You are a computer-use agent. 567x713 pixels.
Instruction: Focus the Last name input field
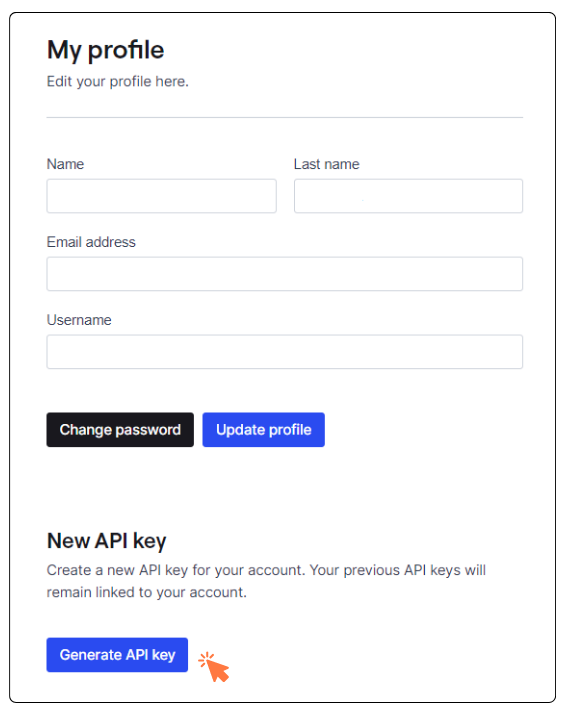pyautogui.click(x=408, y=196)
